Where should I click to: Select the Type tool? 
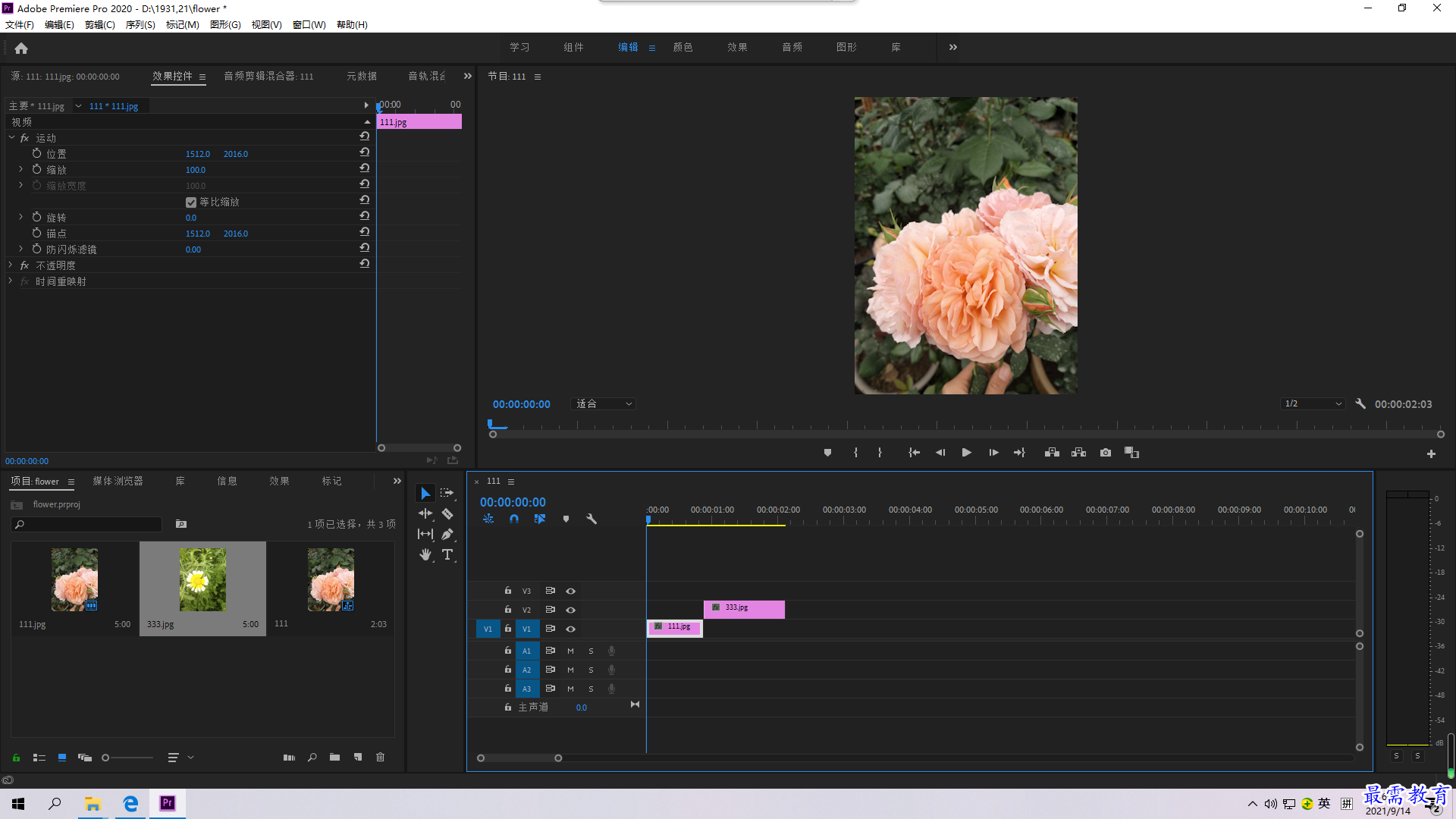tap(447, 555)
